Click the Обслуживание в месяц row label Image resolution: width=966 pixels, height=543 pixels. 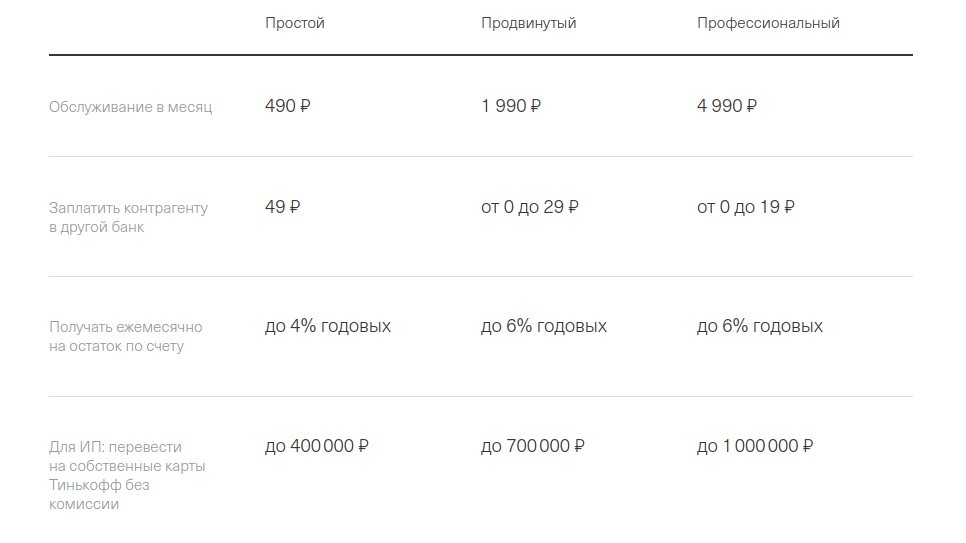tap(131, 107)
